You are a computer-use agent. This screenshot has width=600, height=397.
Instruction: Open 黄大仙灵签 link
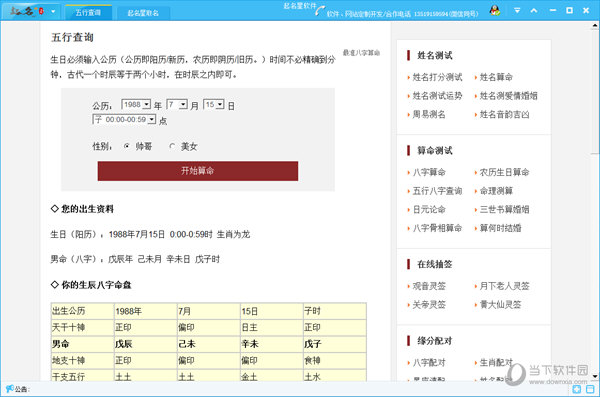[500, 305]
